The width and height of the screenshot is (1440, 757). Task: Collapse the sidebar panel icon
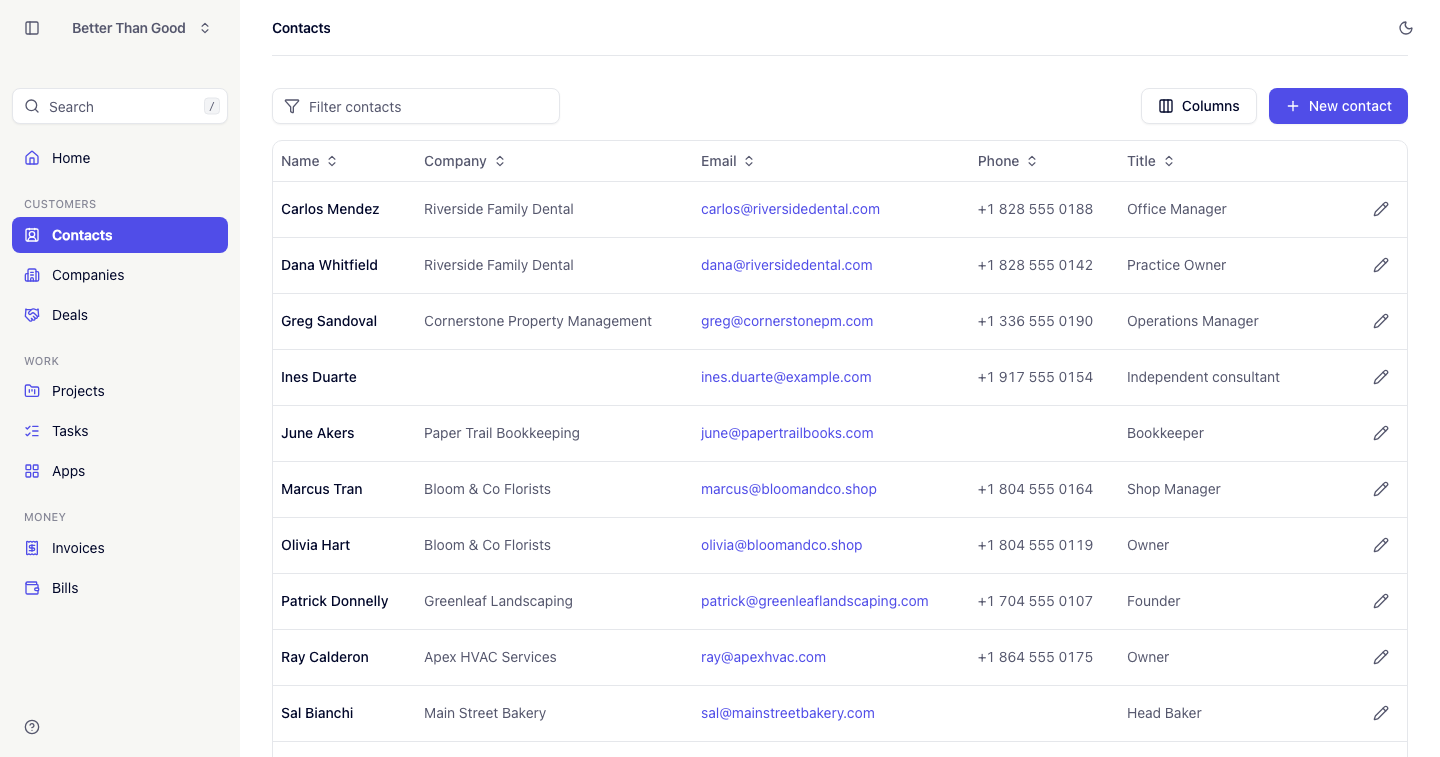32,28
